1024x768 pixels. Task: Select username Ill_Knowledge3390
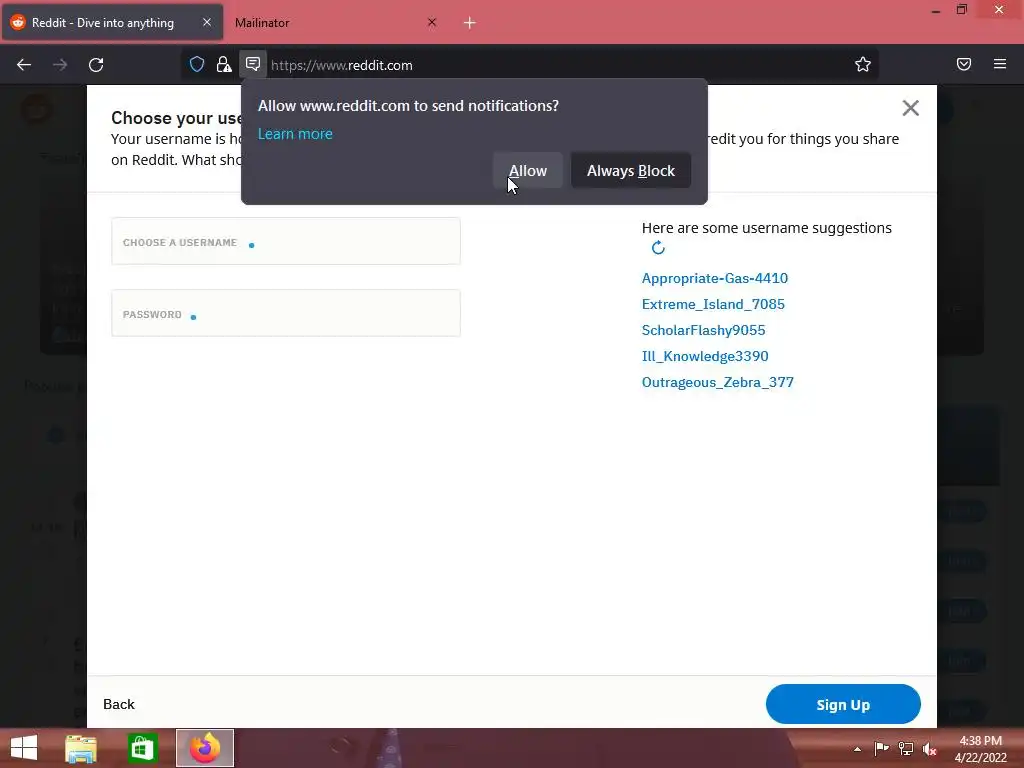tap(705, 357)
